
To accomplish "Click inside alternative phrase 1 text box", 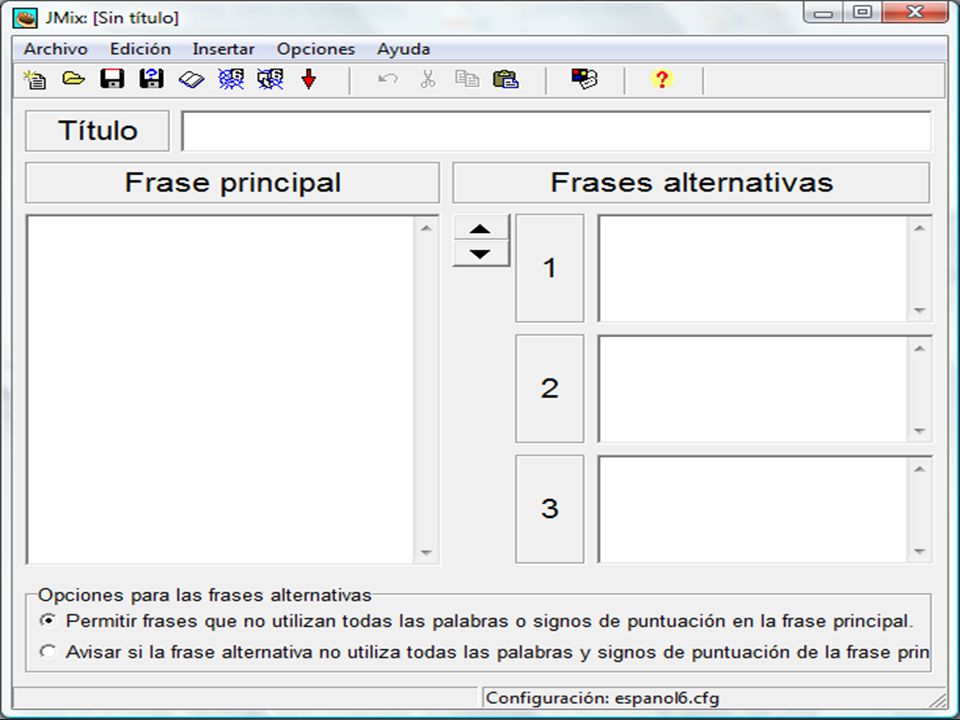I will tap(753, 268).
